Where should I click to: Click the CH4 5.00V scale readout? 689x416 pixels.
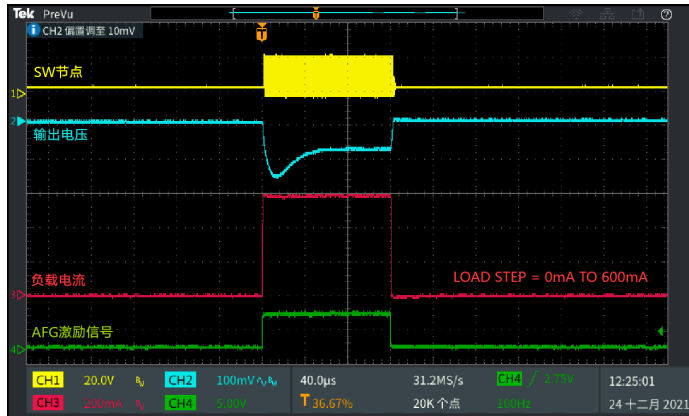pos(232,403)
